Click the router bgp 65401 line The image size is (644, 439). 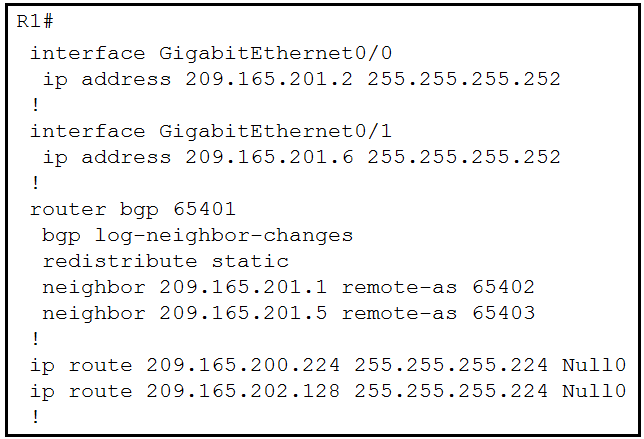133,209
